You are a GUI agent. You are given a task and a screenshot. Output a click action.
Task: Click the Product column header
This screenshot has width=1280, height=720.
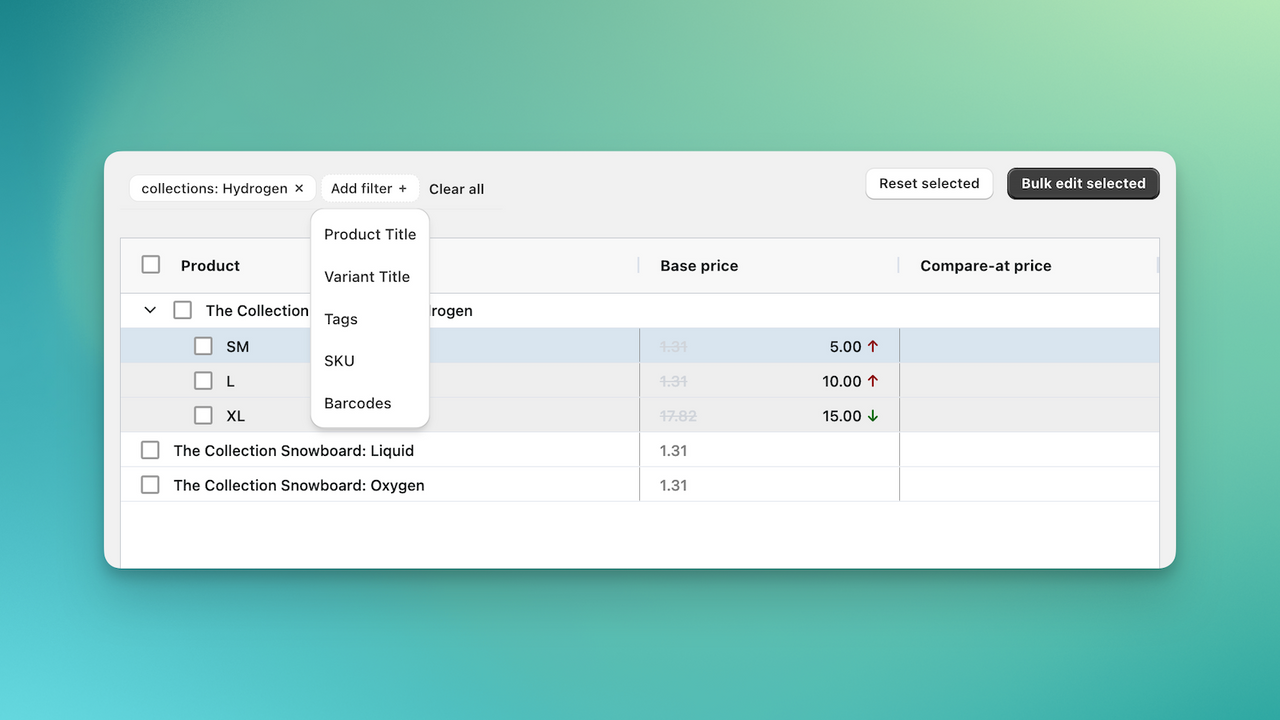(210, 266)
